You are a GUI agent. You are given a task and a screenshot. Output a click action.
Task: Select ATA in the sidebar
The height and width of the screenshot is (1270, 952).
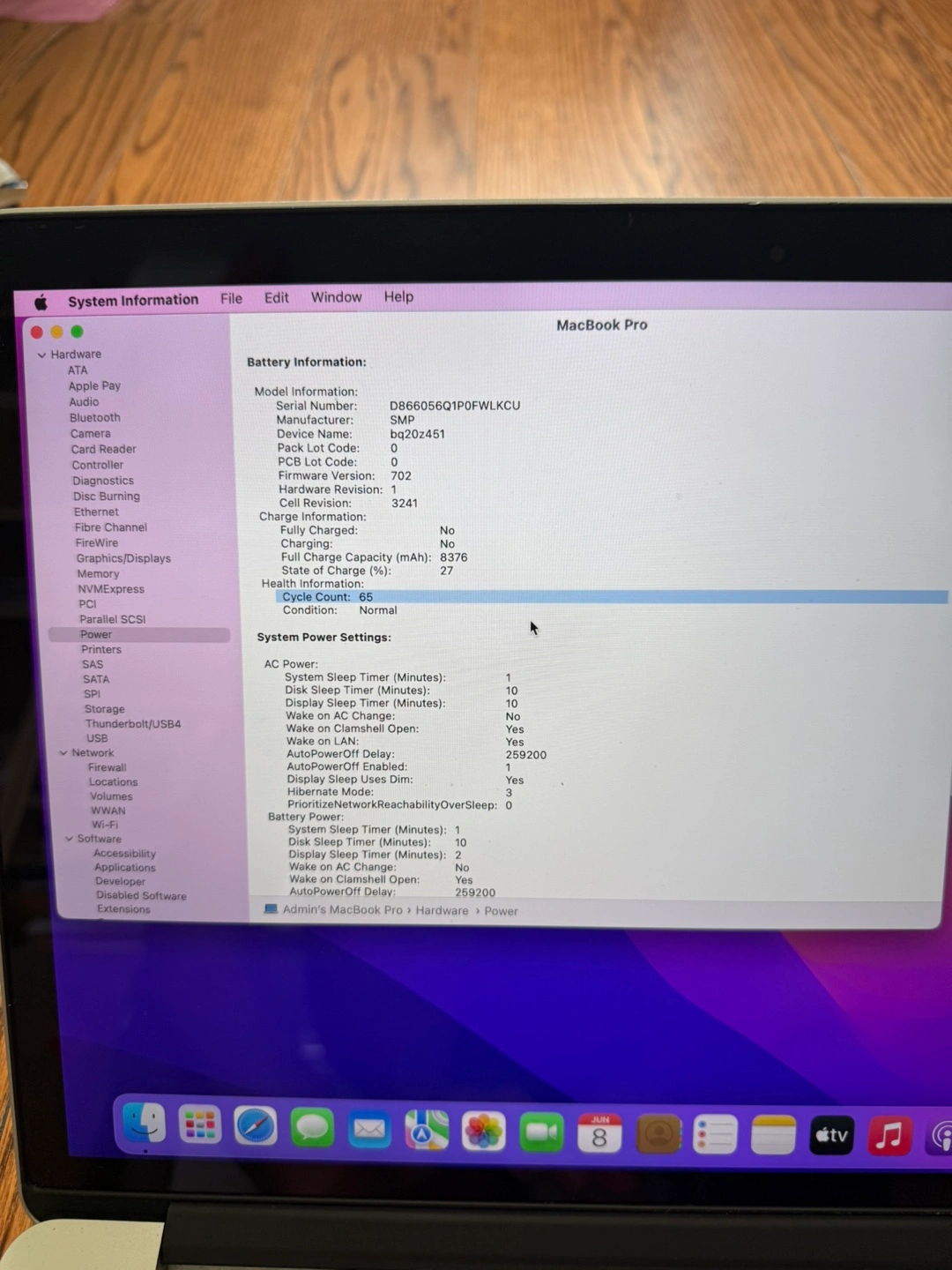78,370
